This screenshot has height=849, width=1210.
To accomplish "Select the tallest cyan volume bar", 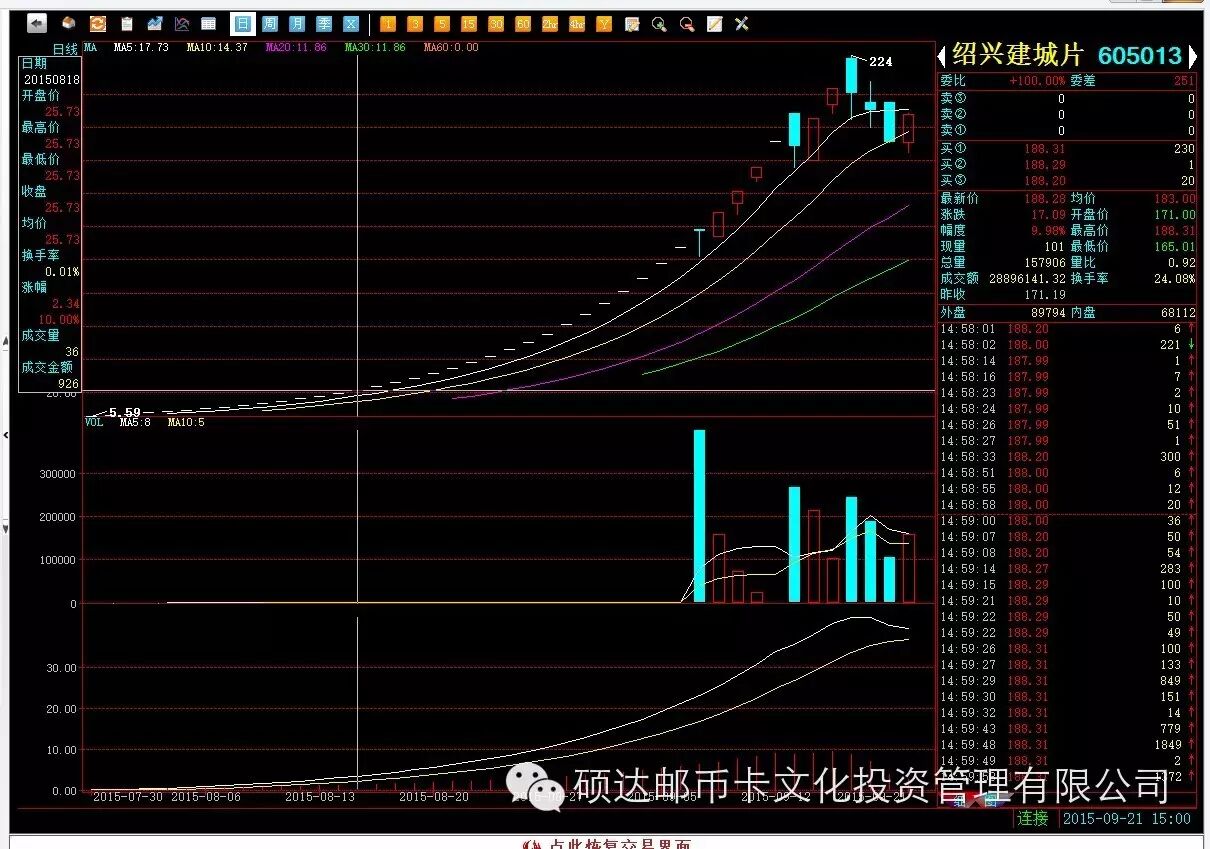I will coord(699,516).
